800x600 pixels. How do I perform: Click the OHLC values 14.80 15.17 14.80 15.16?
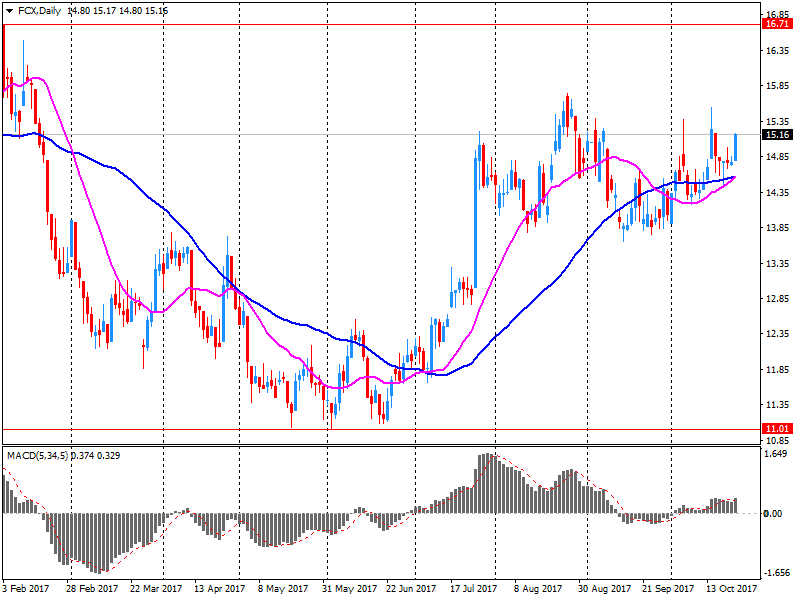coord(117,11)
